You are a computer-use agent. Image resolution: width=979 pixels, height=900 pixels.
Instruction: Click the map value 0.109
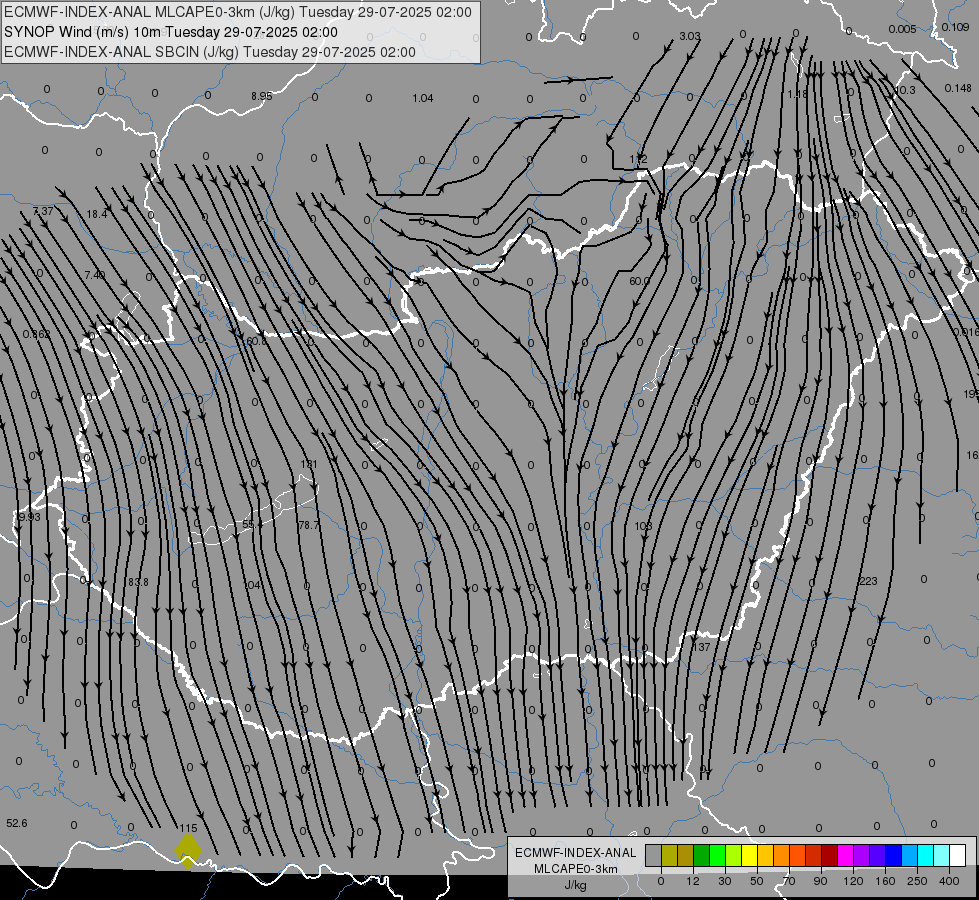click(956, 27)
